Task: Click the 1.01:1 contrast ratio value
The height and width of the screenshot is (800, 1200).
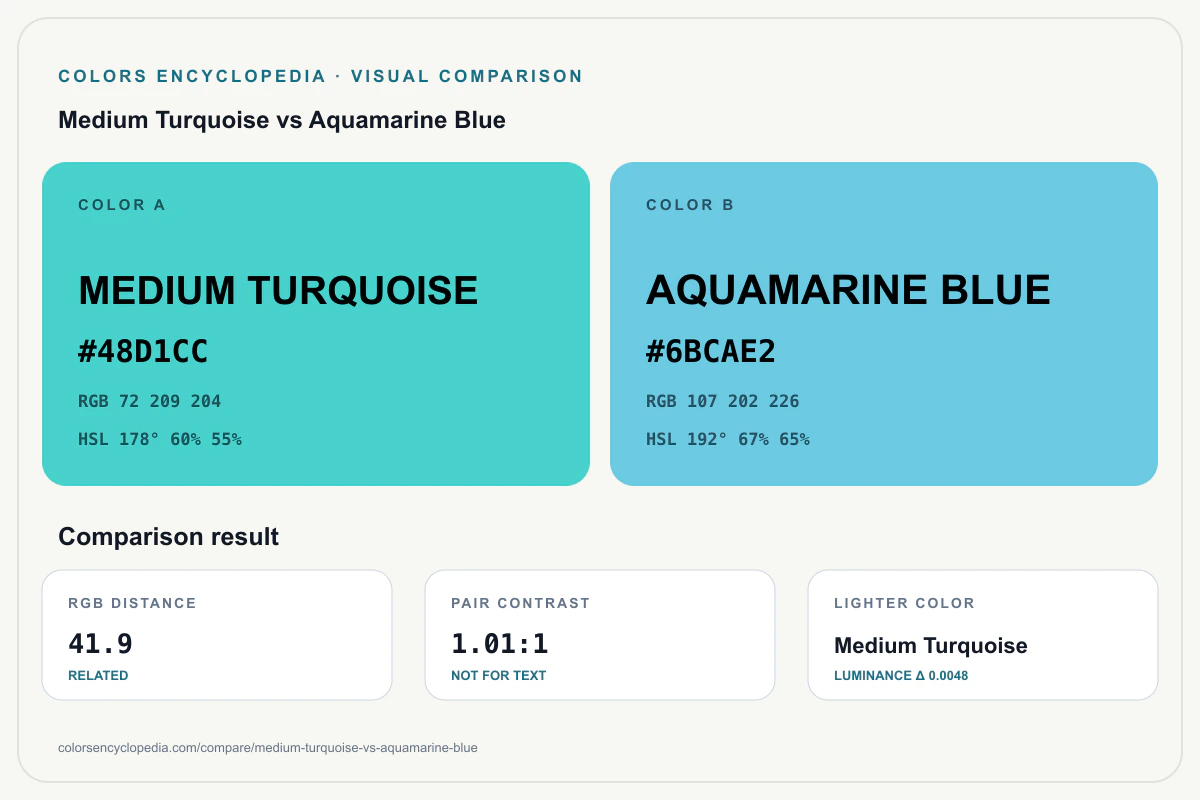Action: [x=500, y=644]
